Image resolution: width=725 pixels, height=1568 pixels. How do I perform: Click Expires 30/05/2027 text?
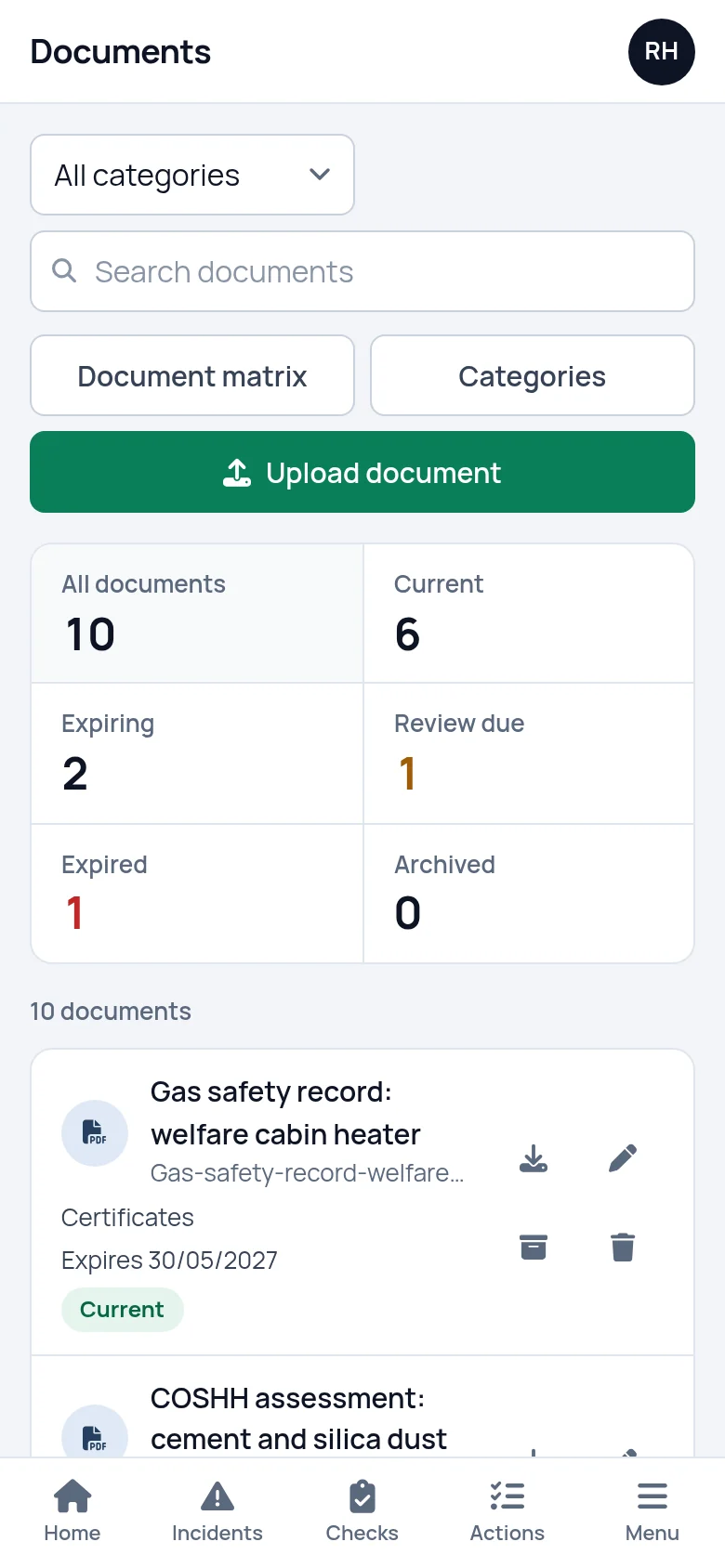[x=169, y=1261]
